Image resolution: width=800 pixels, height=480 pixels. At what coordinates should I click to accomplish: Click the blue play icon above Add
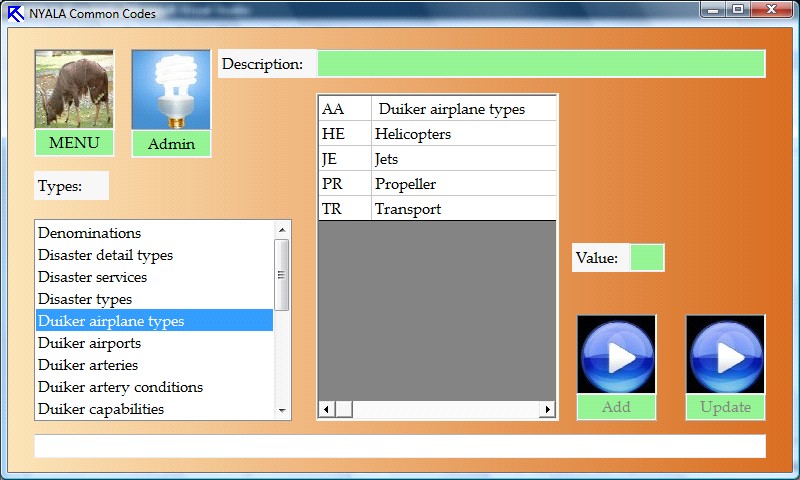[616, 355]
